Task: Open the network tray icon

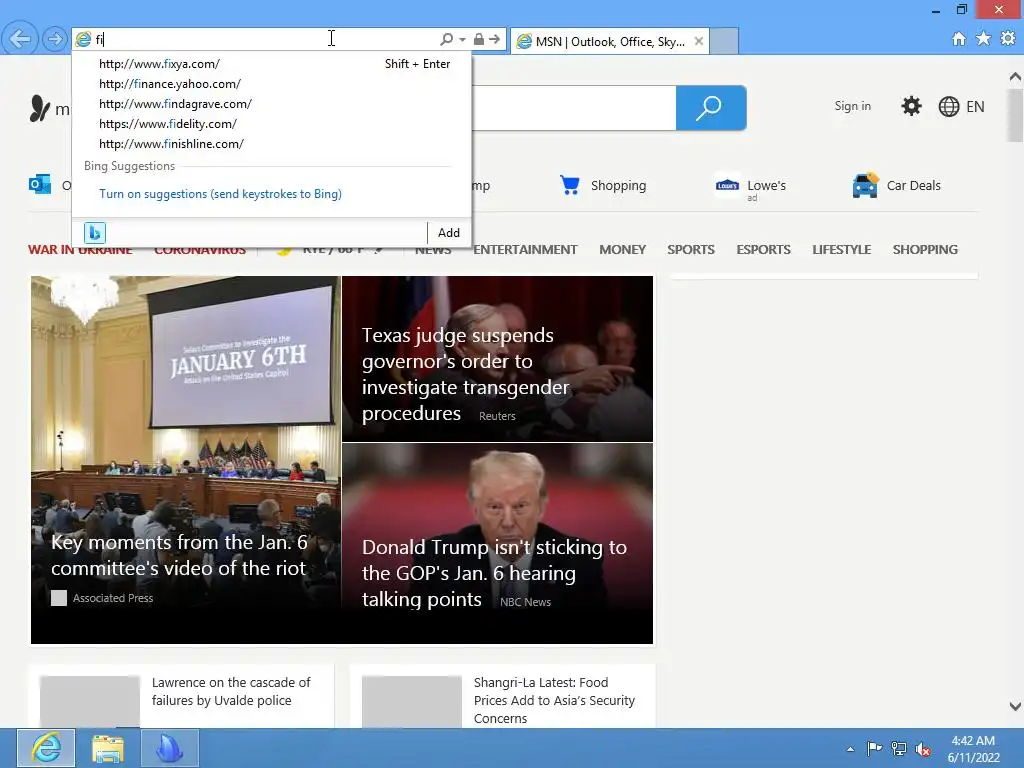Action: tap(899, 748)
